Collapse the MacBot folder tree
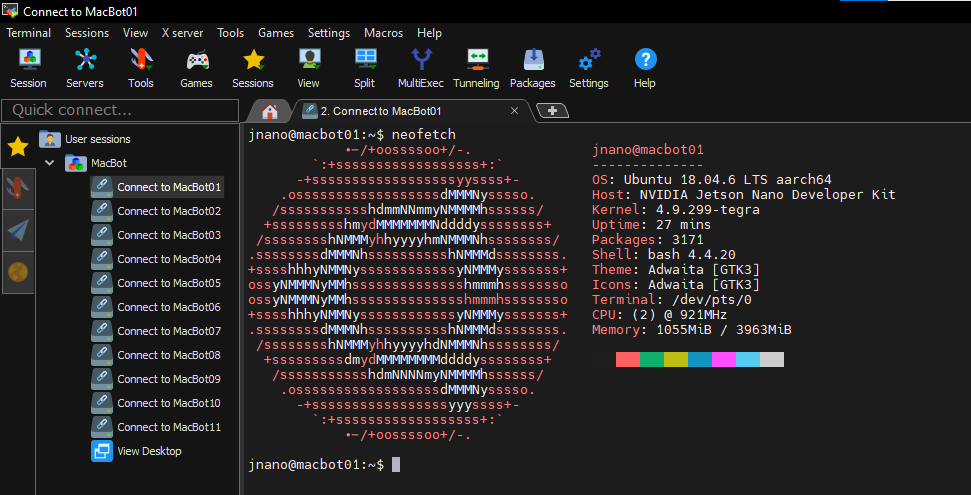Image resolution: width=971 pixels, height=495 pixels. coord(49,163)
